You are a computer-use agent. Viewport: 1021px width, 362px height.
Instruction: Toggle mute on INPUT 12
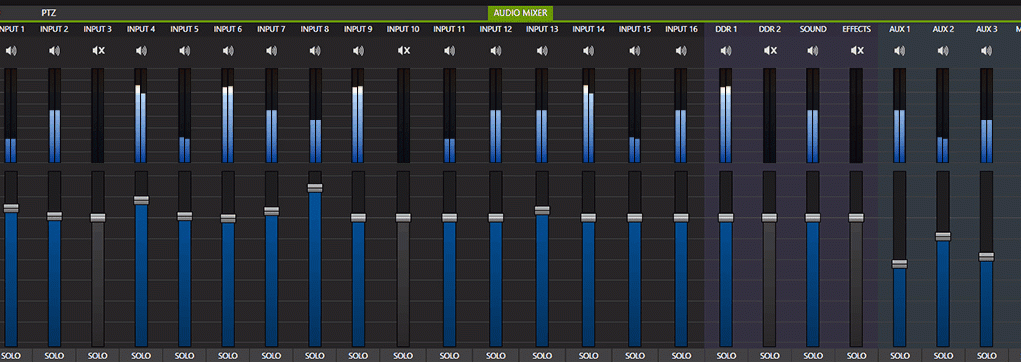point(496,50)
